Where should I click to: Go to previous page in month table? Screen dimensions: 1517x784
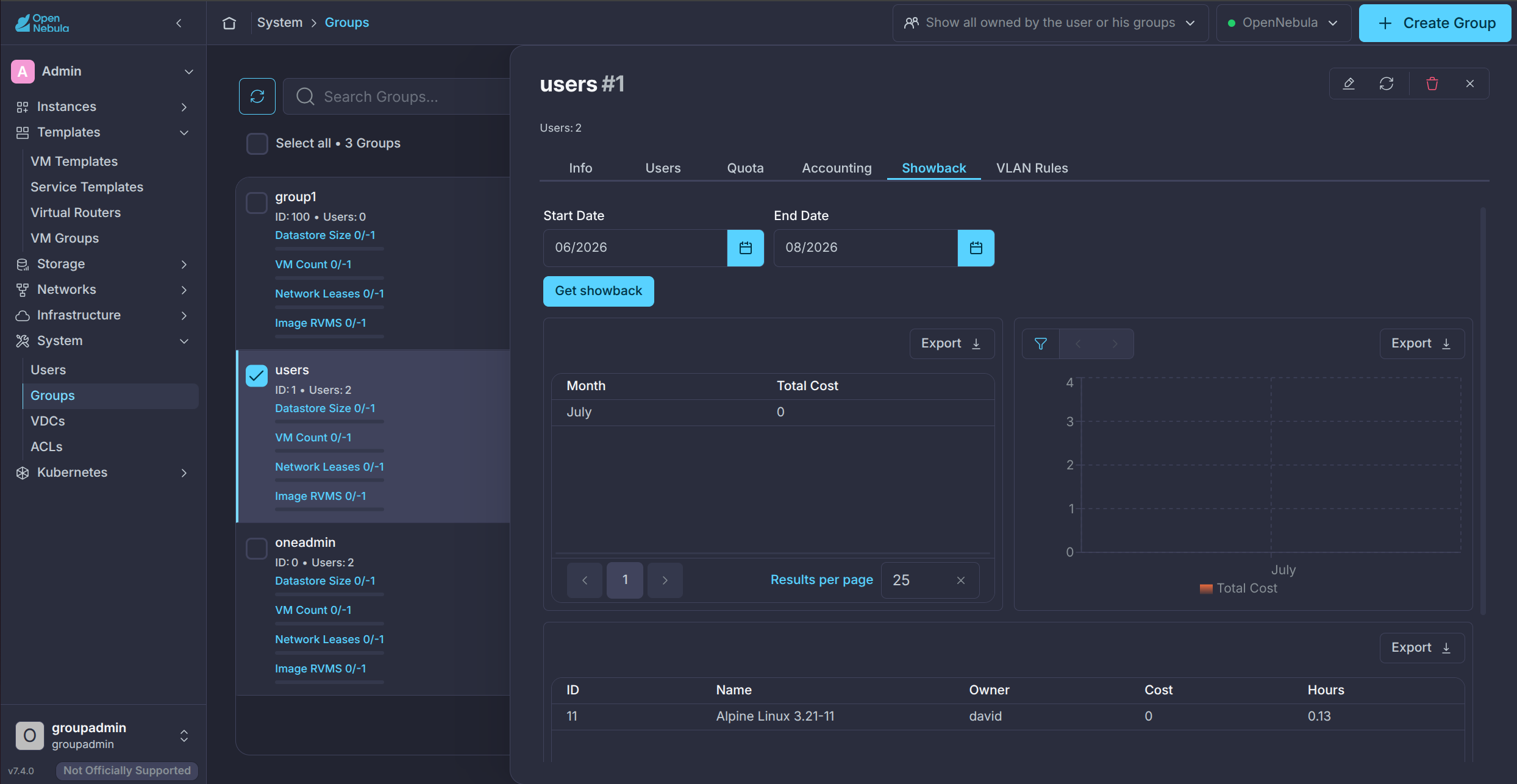(x=585, y=580)
